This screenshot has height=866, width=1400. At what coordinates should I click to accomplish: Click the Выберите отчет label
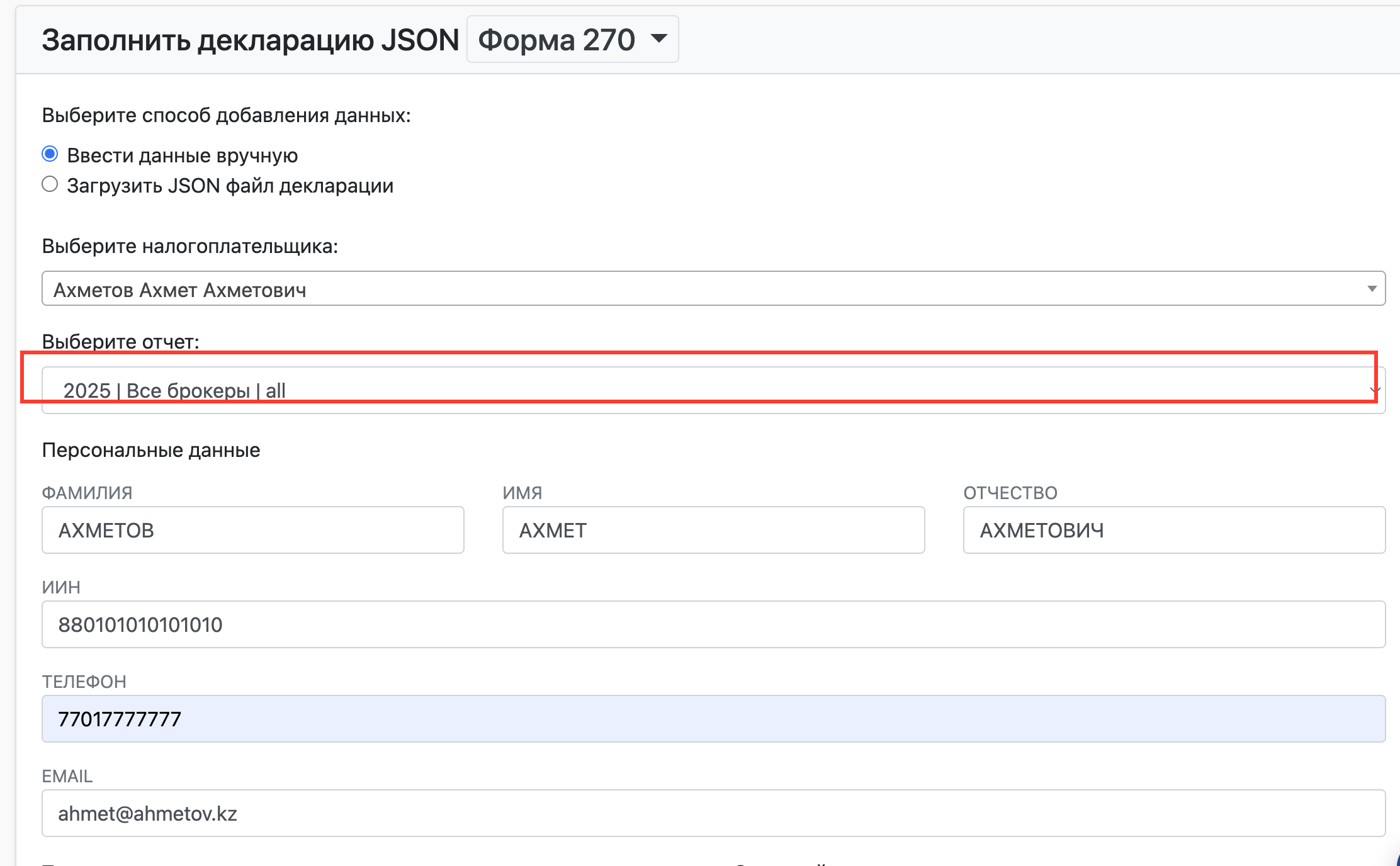click(x=121, y=342)
